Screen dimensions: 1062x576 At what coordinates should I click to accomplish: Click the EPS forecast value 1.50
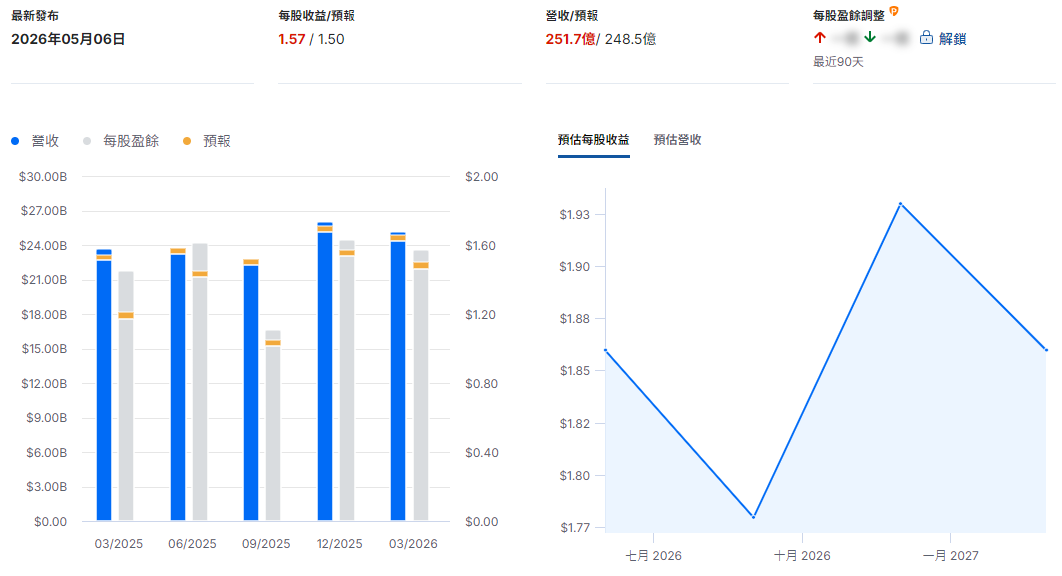point(331,39)
